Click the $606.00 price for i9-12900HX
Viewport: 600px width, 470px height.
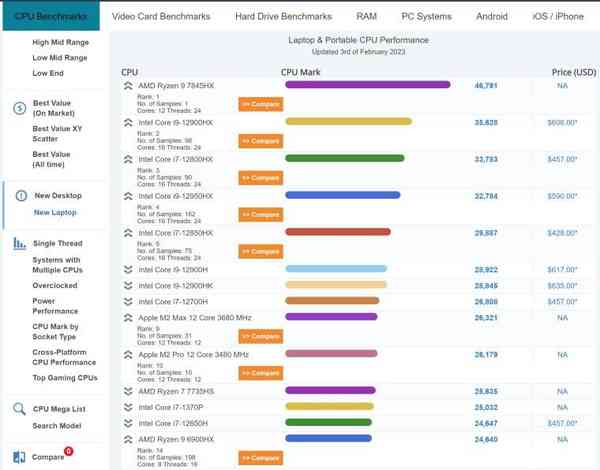[561, 122]
